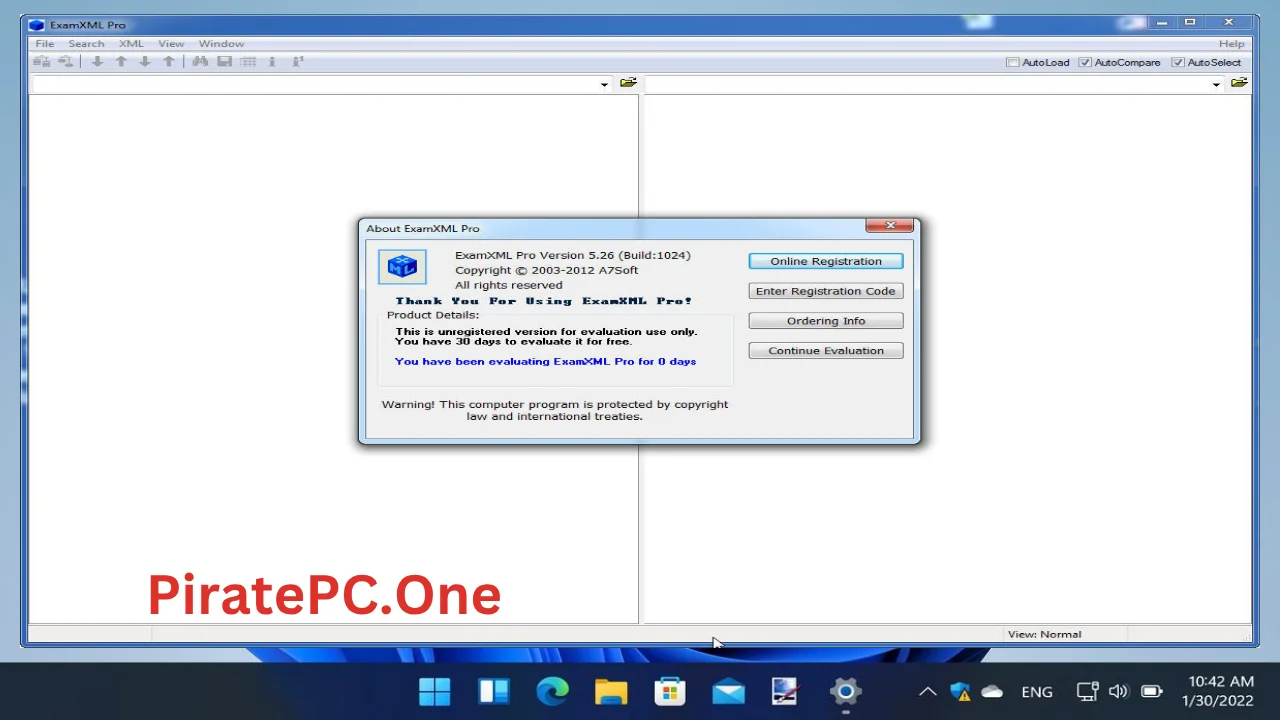Open the Search menu
1280x720 pixels.
click(x=86, y=44)
